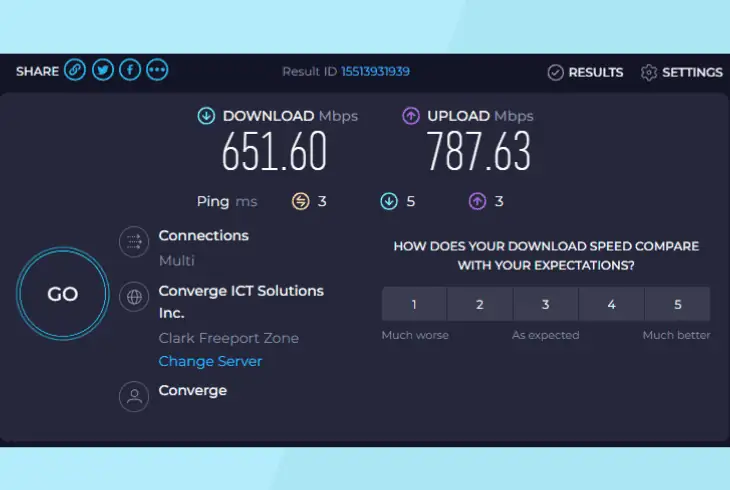Rate download speed as 2
Viewport: 730px width, 490px height.
pyautogui.click(x=480, y=304)
